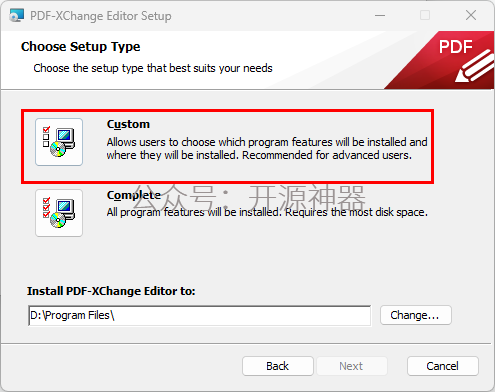Go Back to the previous setup step
The image size is (495, 392).
click(x=278, y=366)
